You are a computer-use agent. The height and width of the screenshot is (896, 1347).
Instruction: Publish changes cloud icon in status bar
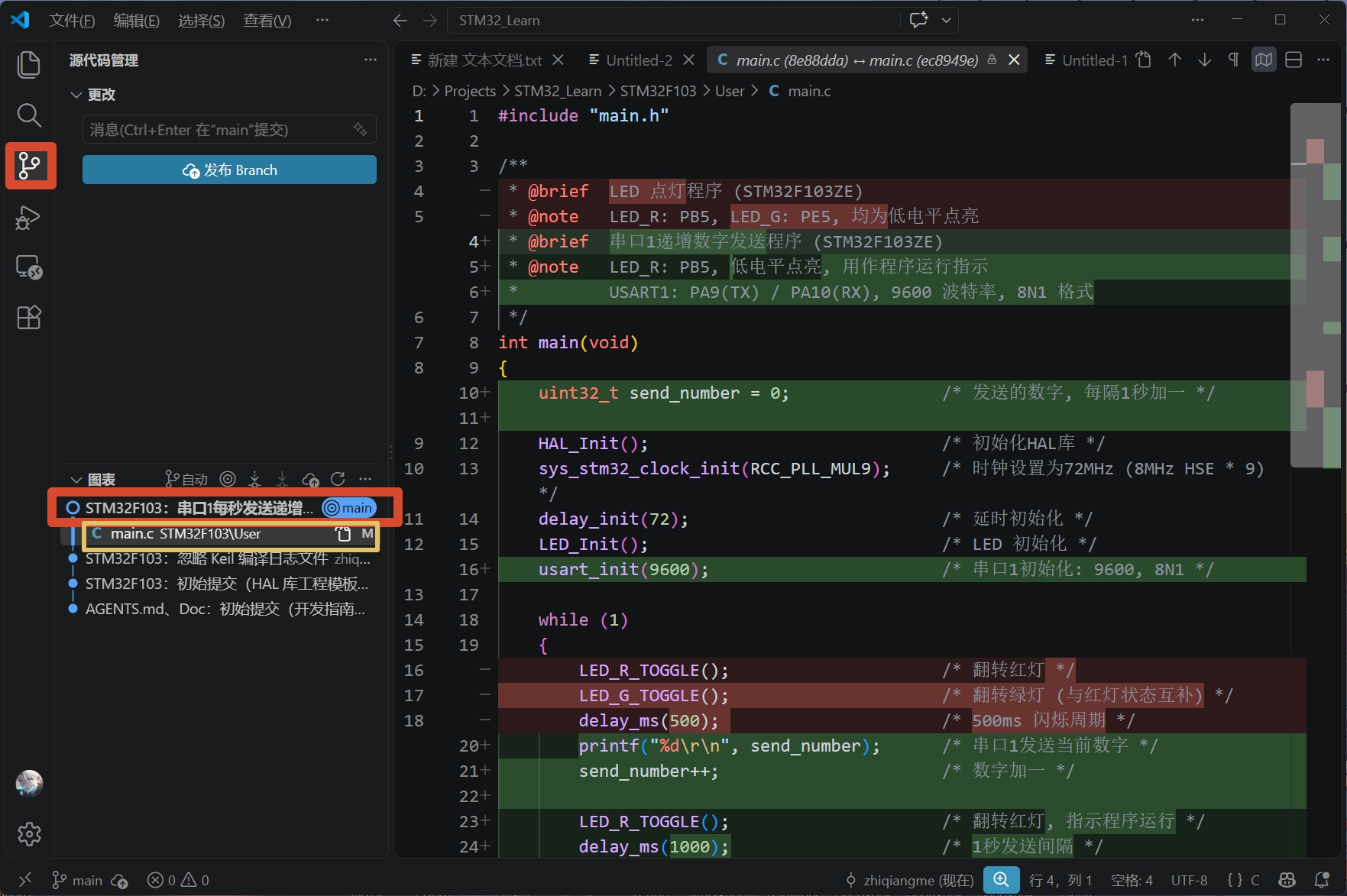(x=119, y=881)
